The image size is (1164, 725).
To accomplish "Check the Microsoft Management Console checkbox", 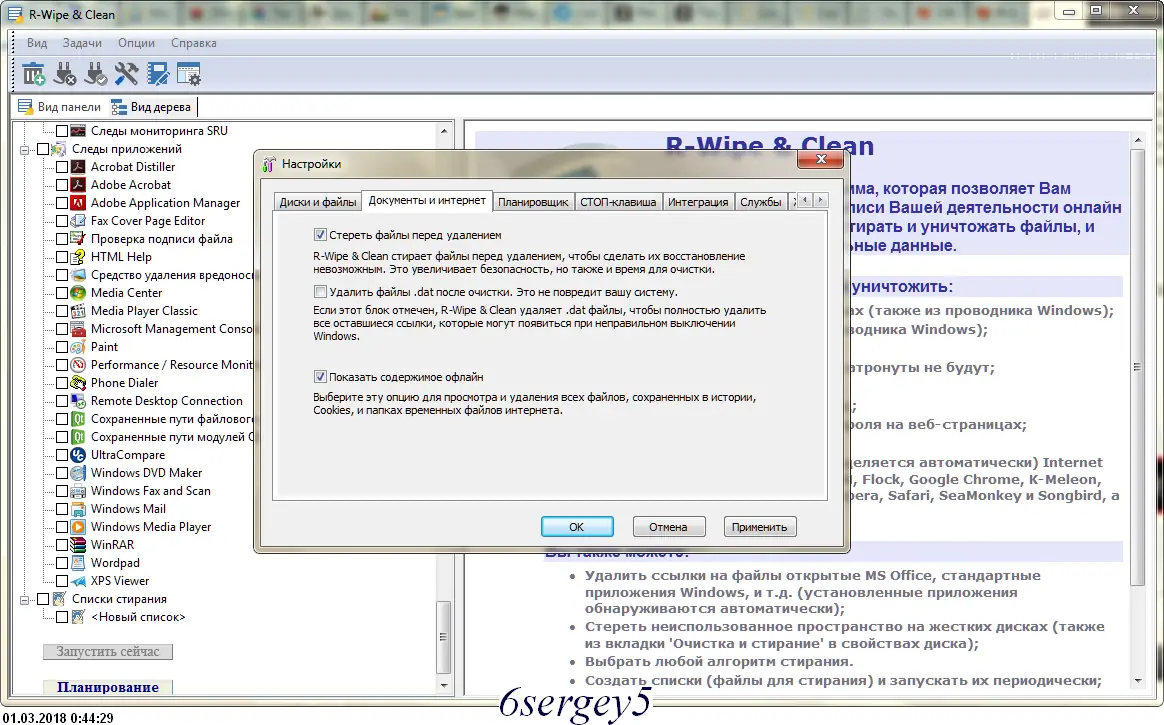I will click(62, 329).
